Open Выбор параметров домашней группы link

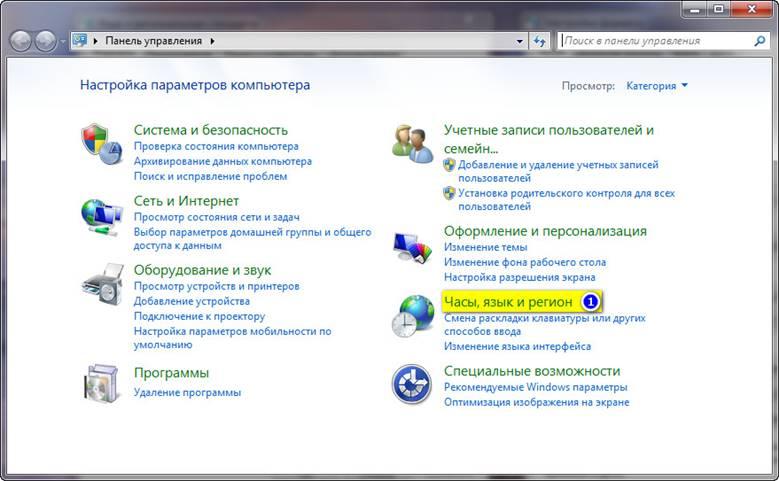coord(252,239)
